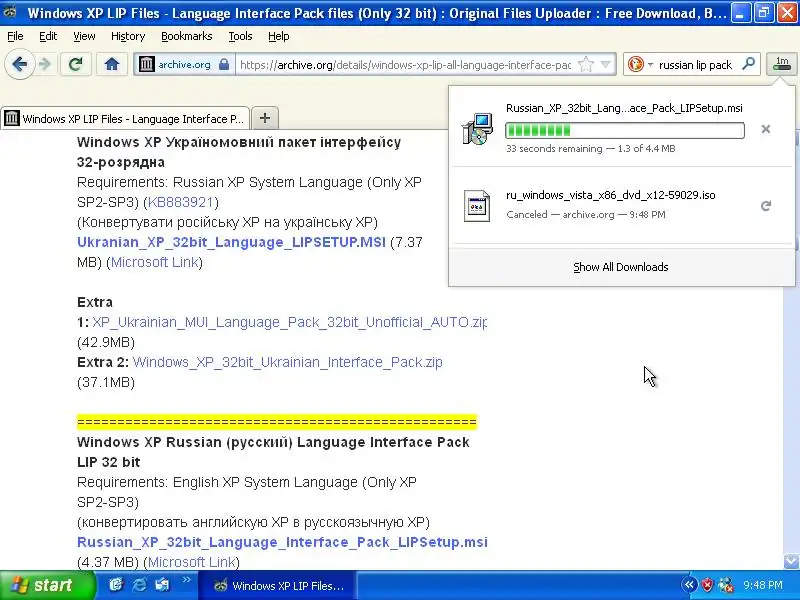800x600 pixels.
Task: Download Russian_XP_32bit_Language_Interface_Pack_LIPSetup.msi link
Action: pyautogui.click(x=282, y=542)
